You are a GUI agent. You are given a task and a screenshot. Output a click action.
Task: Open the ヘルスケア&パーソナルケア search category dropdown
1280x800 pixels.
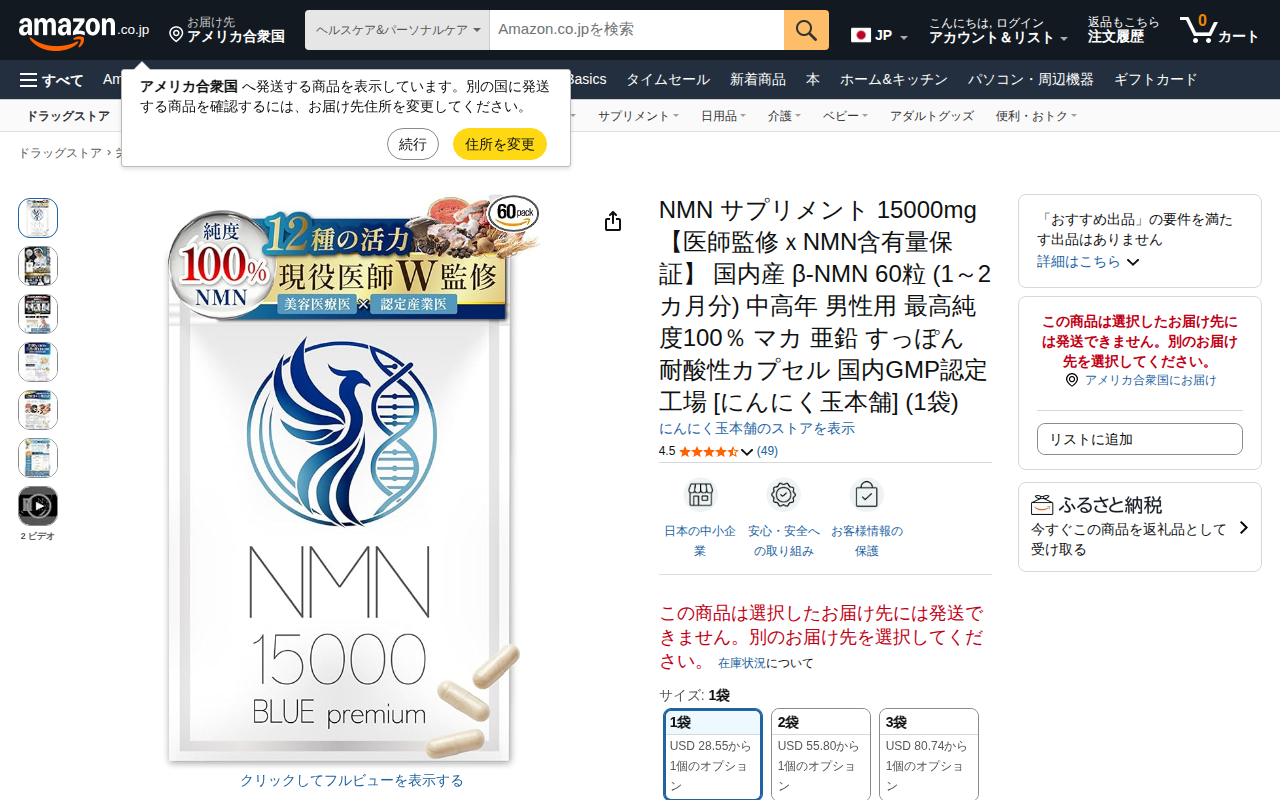coord(397,30)
